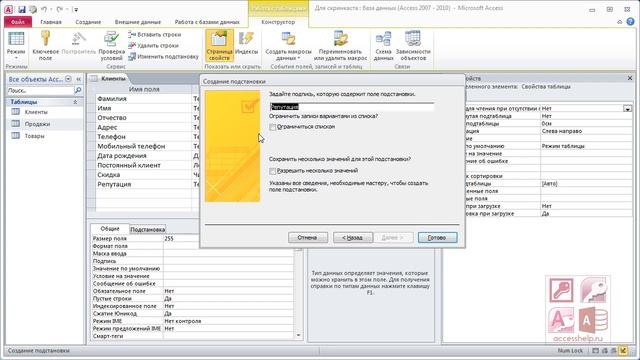The height and width of the screenshot is (360, 640).
Task: Click Проверка условий ribbon icon
Action: click(111, 46)
